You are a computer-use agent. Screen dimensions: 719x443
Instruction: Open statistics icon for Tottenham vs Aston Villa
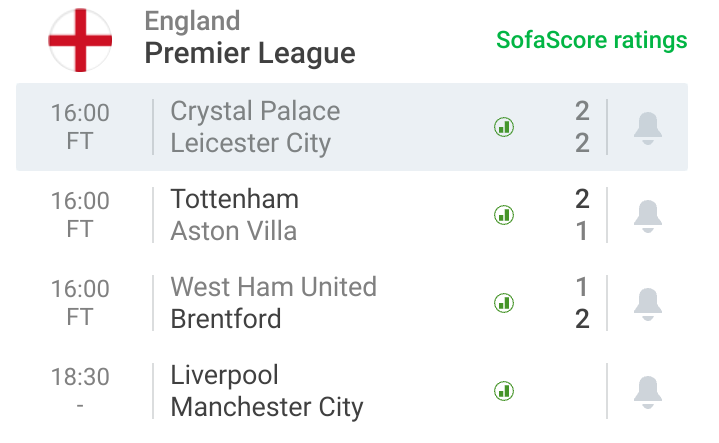click(503, 215)
